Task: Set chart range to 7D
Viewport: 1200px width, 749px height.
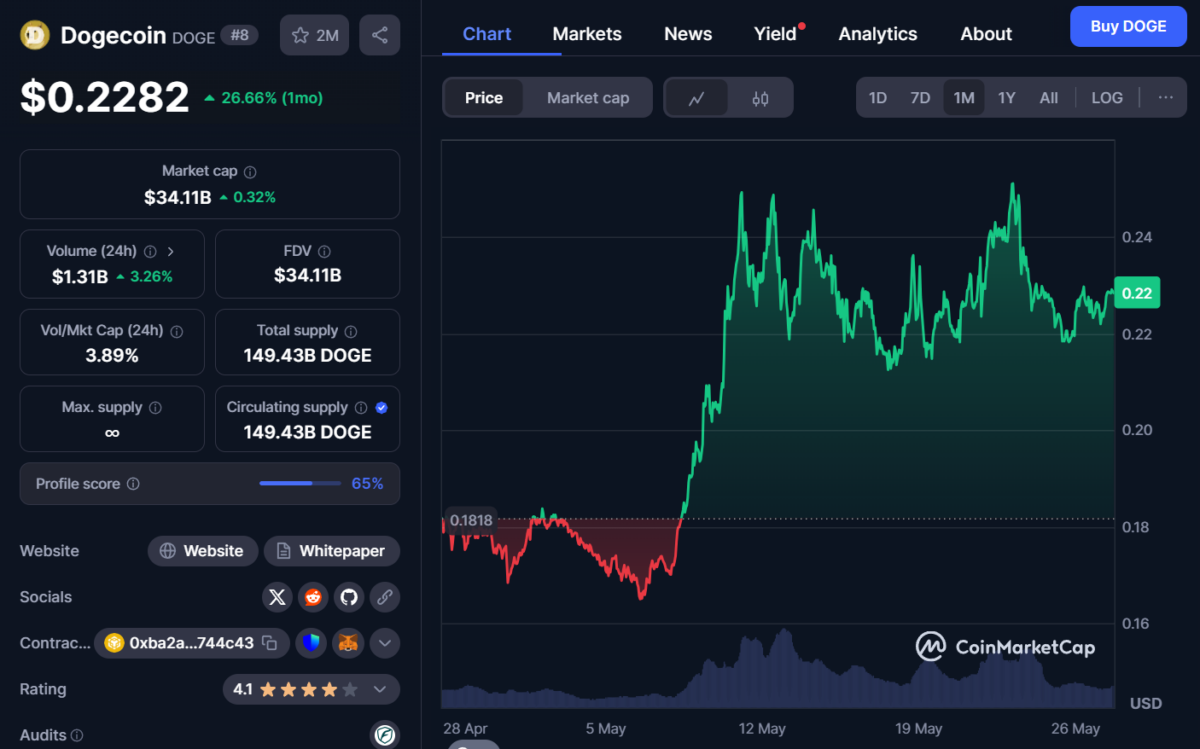Action: pos(920,98)
